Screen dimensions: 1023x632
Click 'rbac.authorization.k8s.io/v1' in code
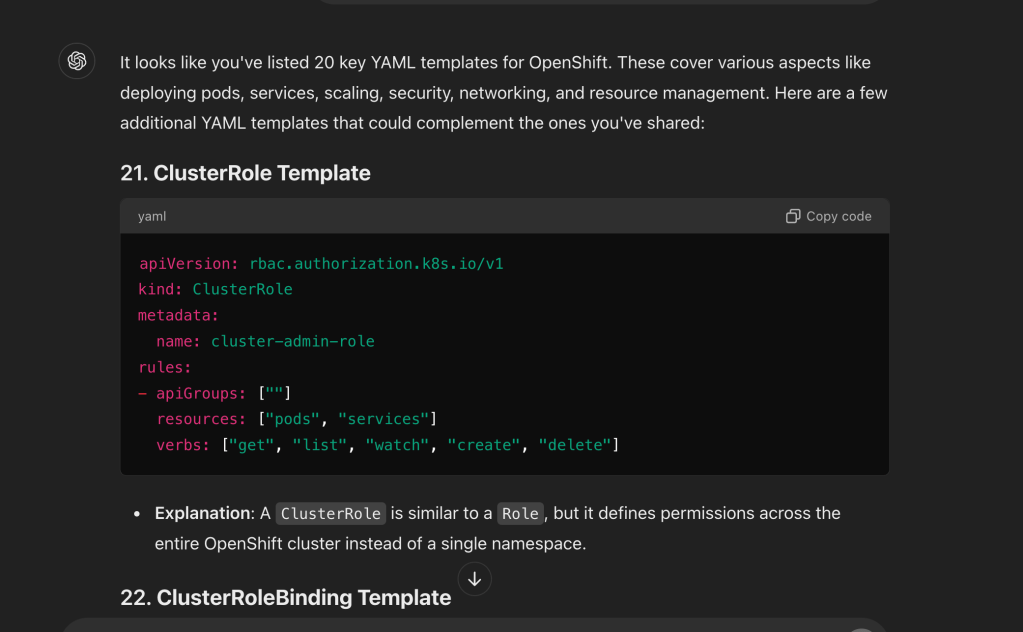(x=376, y=263)
